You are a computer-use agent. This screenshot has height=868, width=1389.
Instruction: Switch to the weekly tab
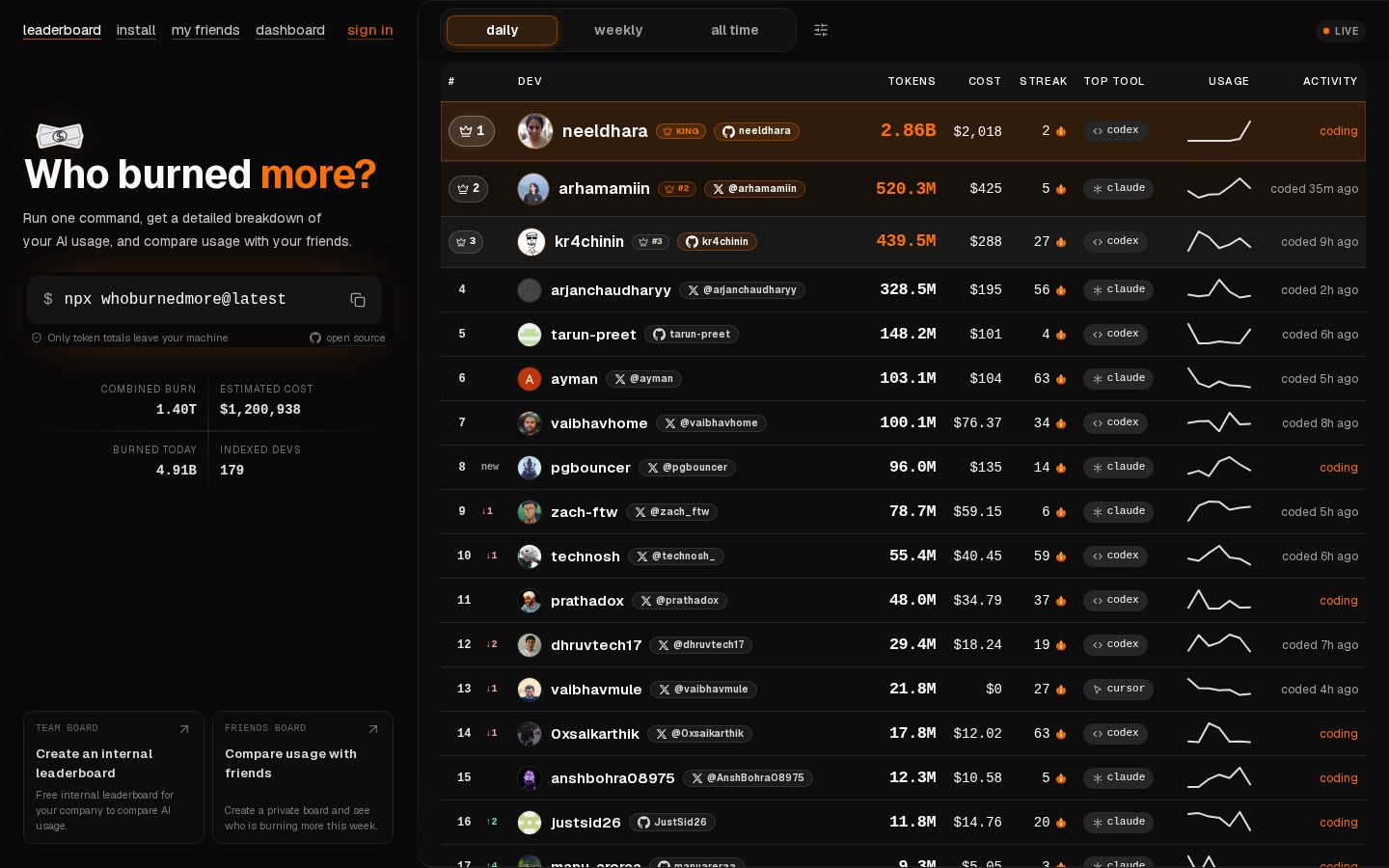click(618, 31)
